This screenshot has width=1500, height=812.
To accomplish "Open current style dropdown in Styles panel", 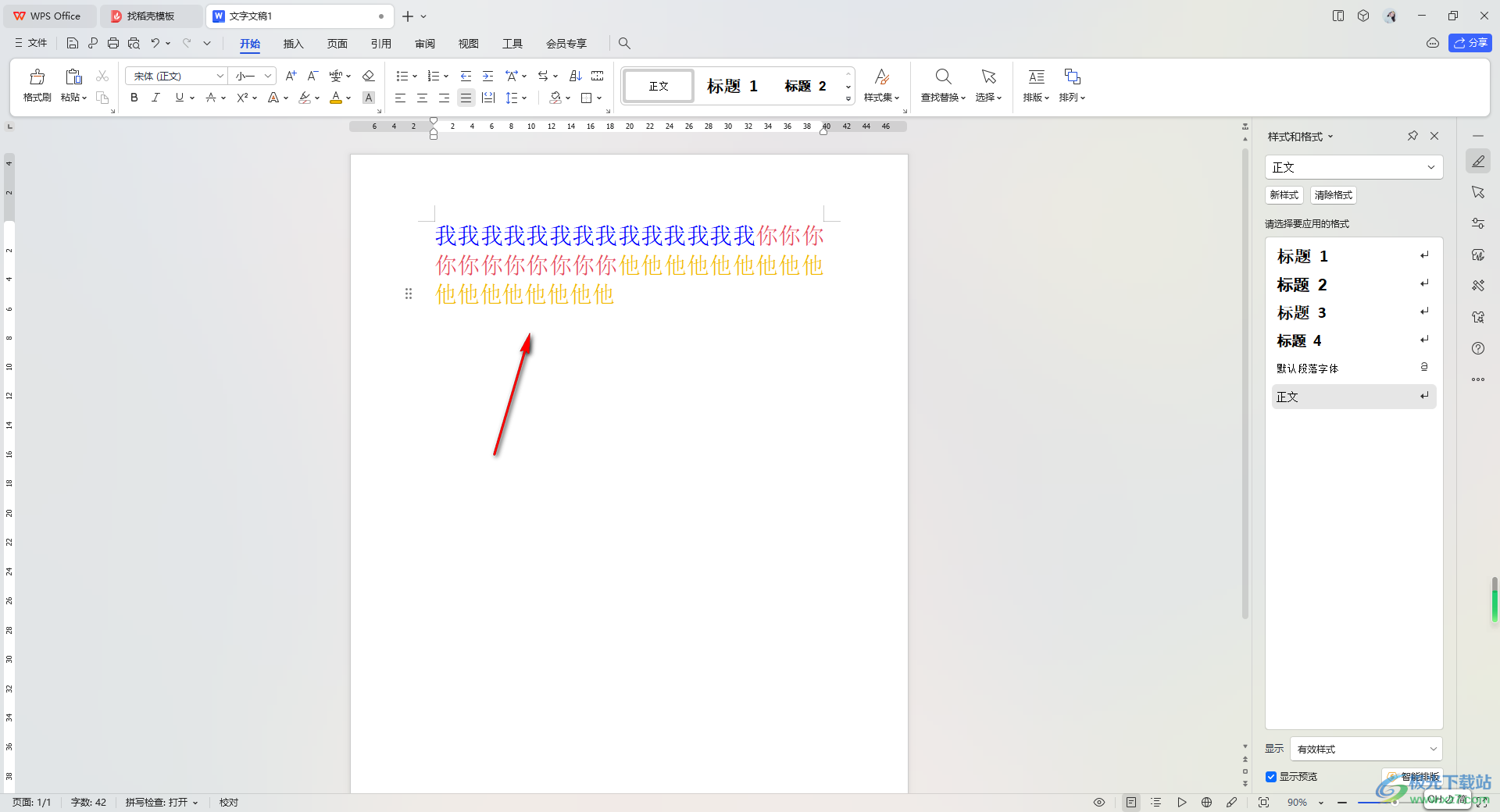I will click(x=1431, y=167).
